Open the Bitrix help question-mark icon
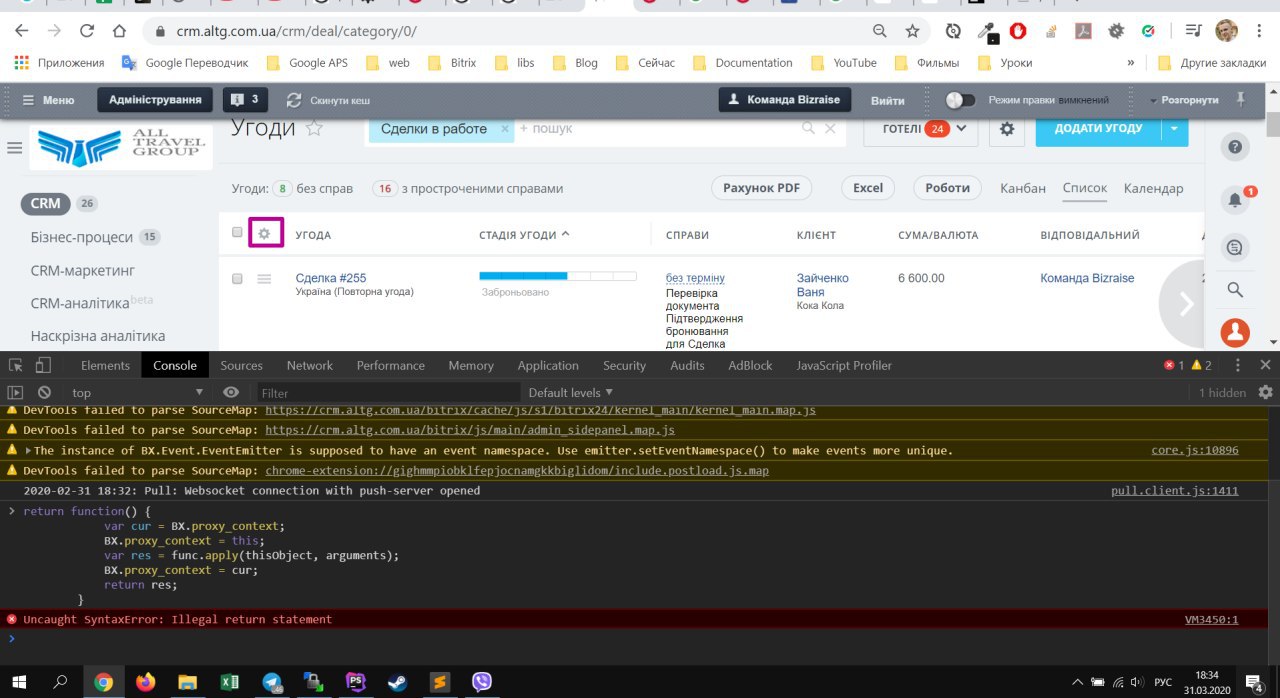 tap(1235, 147)
